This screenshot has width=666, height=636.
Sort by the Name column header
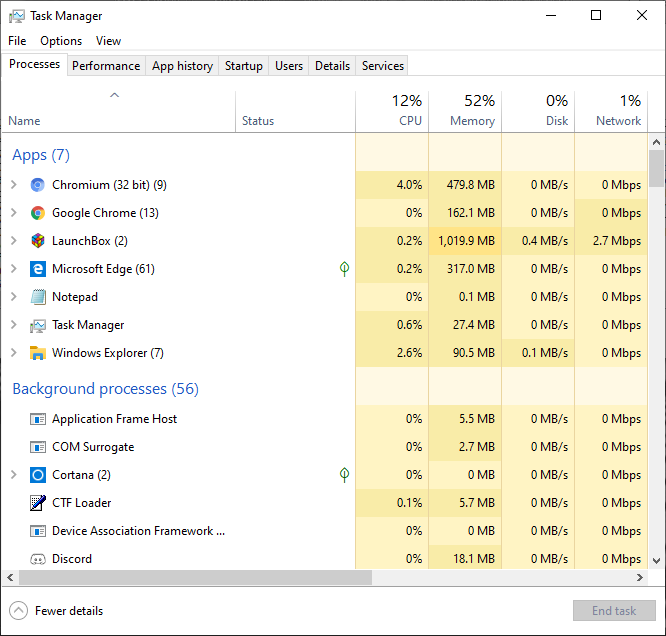(119, 111)
